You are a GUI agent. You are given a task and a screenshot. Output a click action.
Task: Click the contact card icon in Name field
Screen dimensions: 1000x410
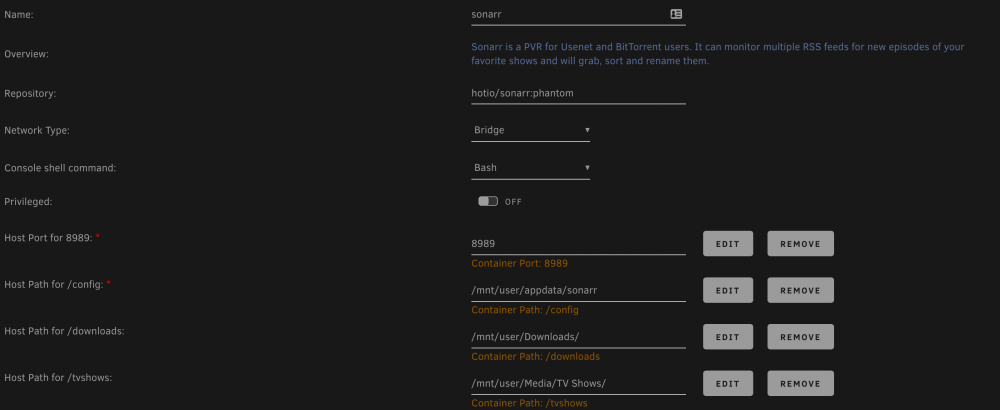[x=676, y=14]
